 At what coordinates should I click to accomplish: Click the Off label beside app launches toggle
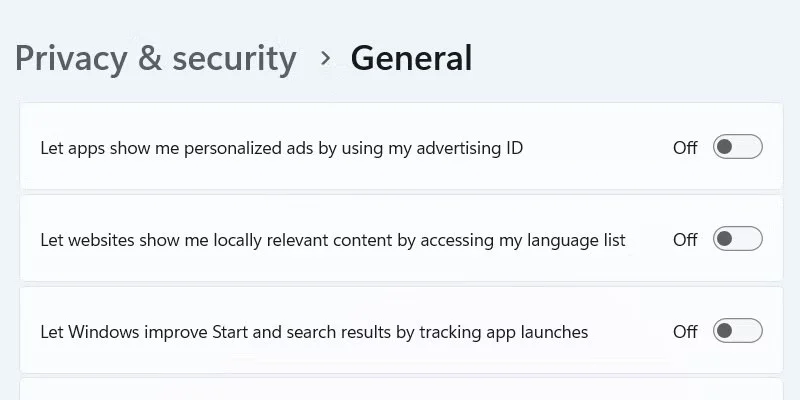click(685, 332)
